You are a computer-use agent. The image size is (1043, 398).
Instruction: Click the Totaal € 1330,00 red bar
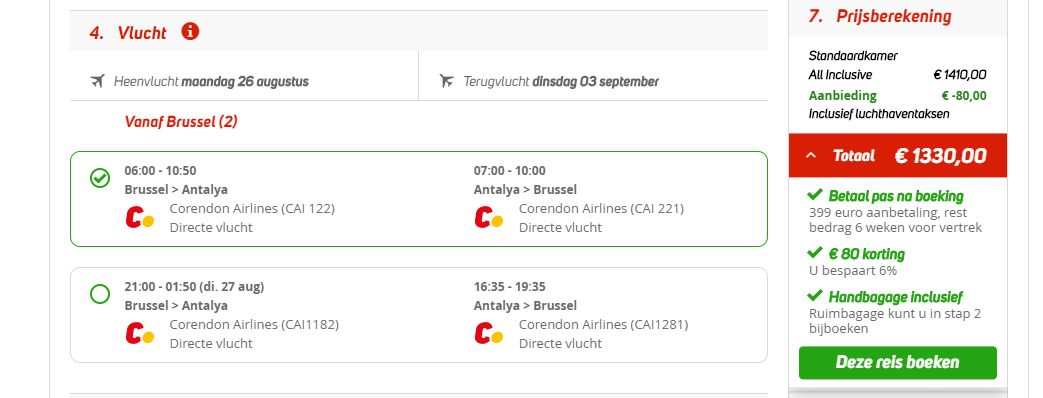pos(897,156)
